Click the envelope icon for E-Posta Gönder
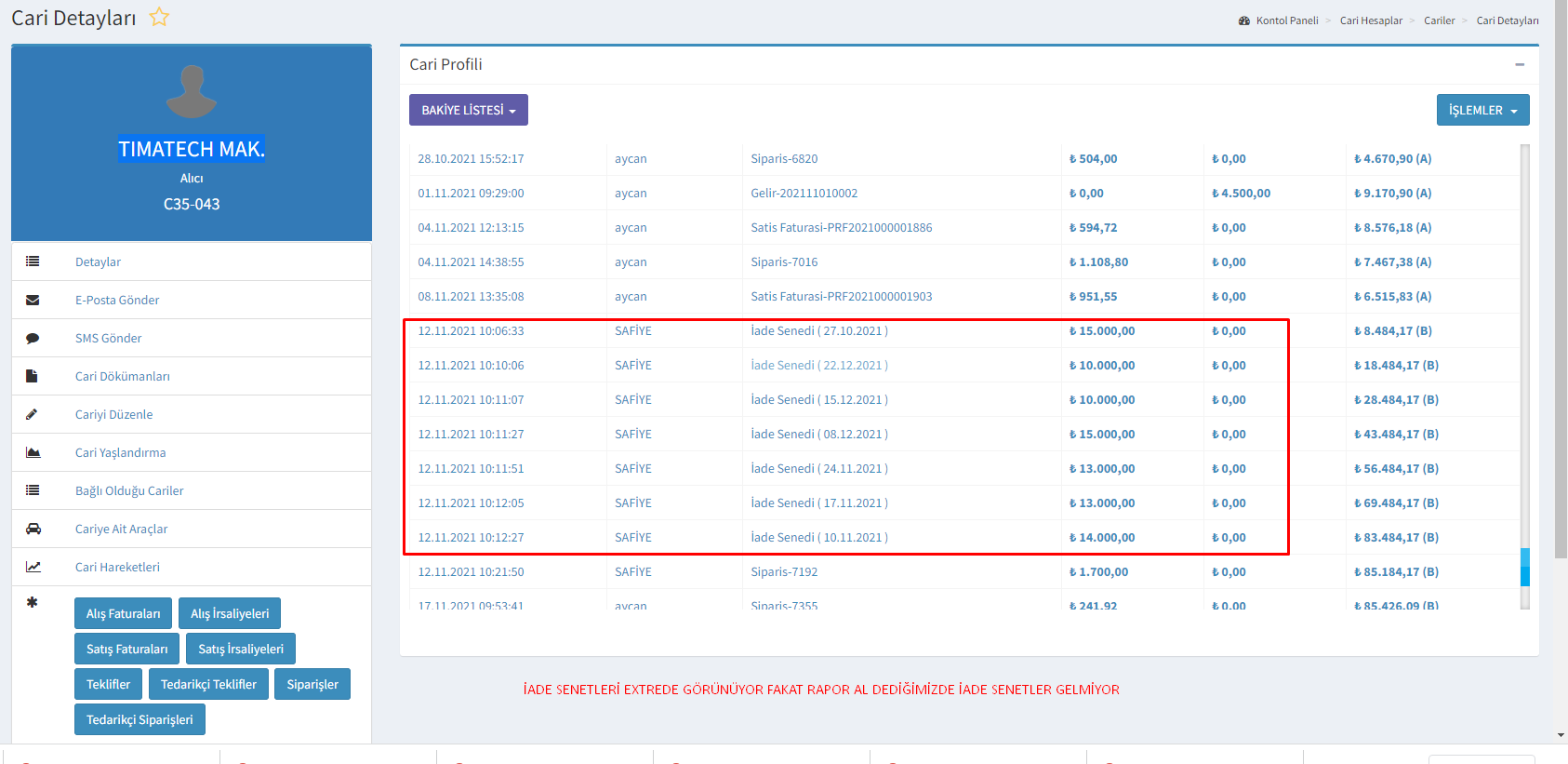This screenshot has width=1568, height=764. click(33, 300)
